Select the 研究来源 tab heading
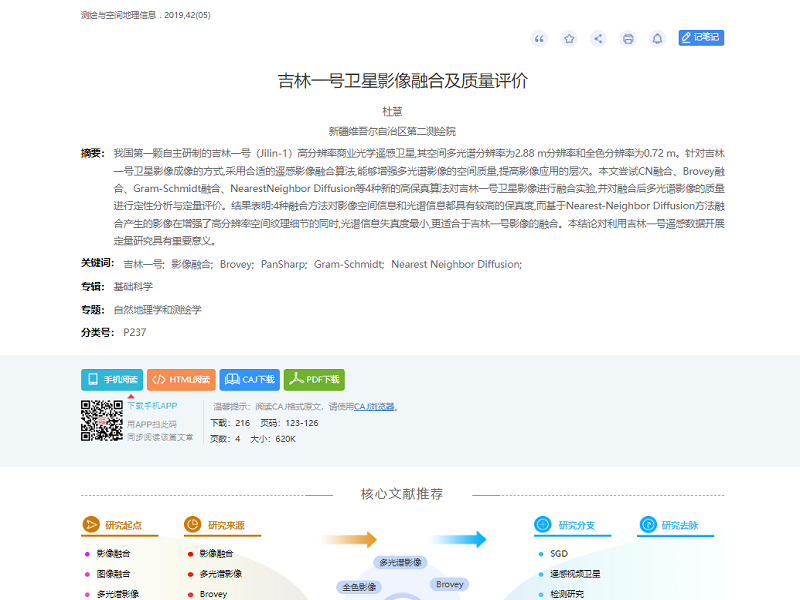This screenshot has width=800, height=600. point(226,525)
